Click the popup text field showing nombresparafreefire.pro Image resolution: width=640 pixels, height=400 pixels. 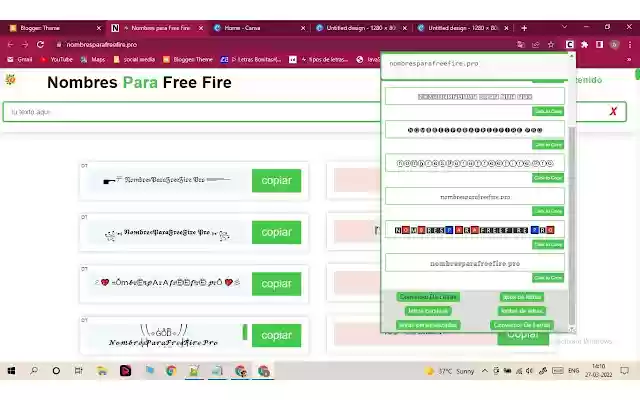(475, 65)
